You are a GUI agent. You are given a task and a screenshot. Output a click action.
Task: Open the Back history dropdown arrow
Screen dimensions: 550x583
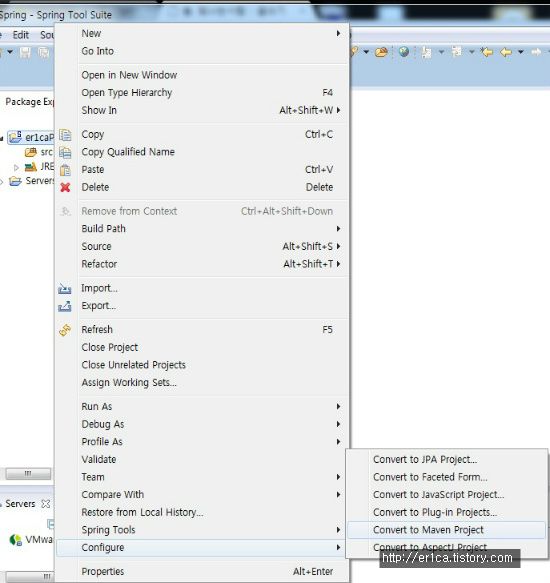click(x=521, y=52)
